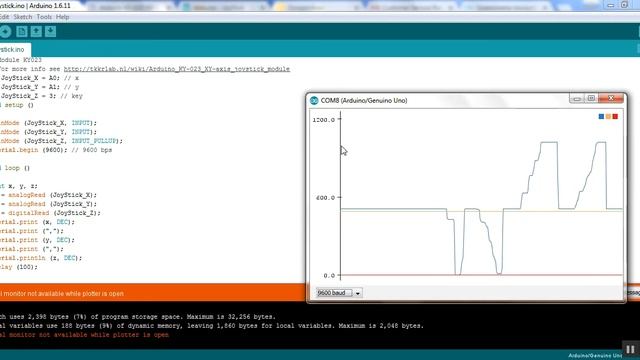Click the 1200.0 axis label in plotter
This screenshot has width=640, height=360.
[323, 120]
